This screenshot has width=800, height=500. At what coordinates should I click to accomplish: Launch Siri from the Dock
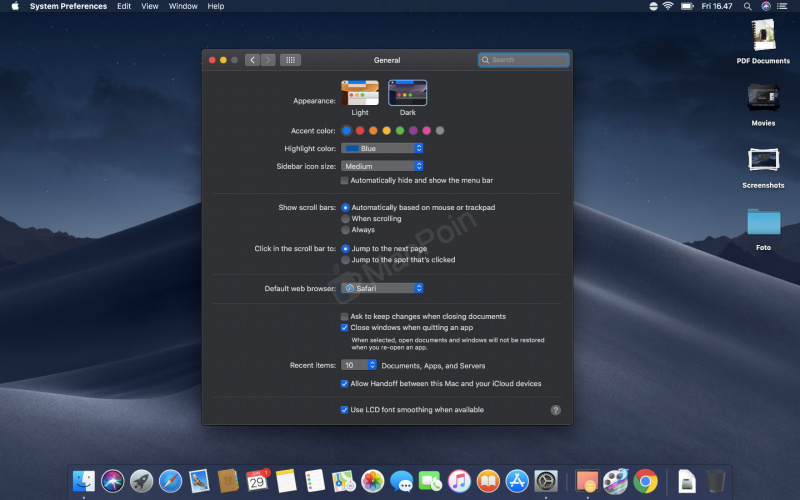point(113,481)
